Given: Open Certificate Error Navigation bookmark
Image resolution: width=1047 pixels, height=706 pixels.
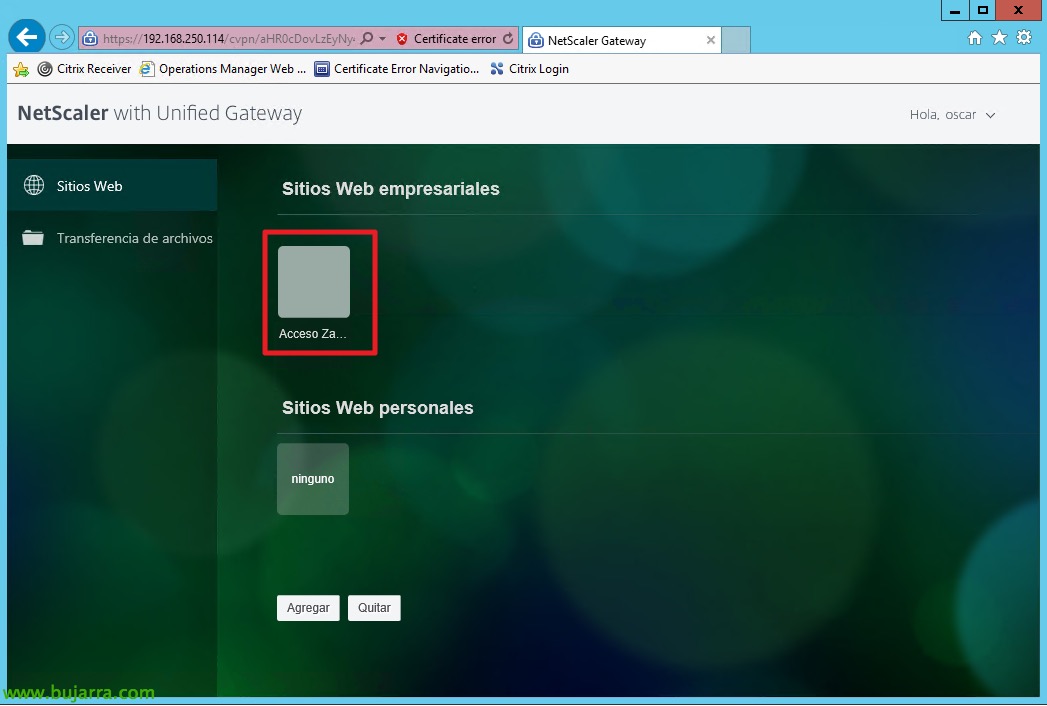Looking at the screenshot, I should pyautogui.click(x=397, y=69).
